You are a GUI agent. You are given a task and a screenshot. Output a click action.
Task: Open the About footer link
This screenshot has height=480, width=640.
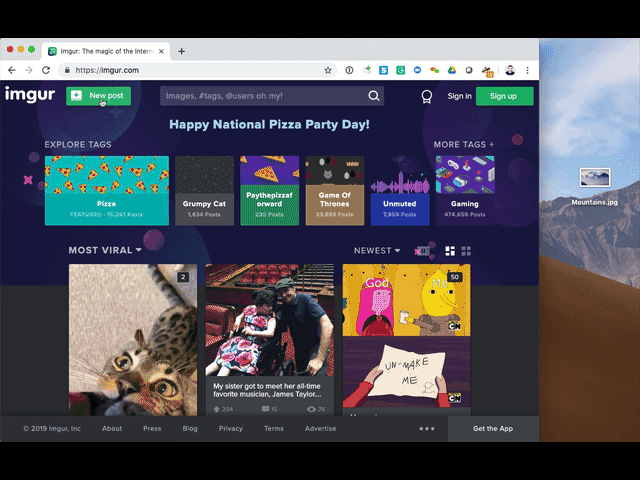pos(112,429)
